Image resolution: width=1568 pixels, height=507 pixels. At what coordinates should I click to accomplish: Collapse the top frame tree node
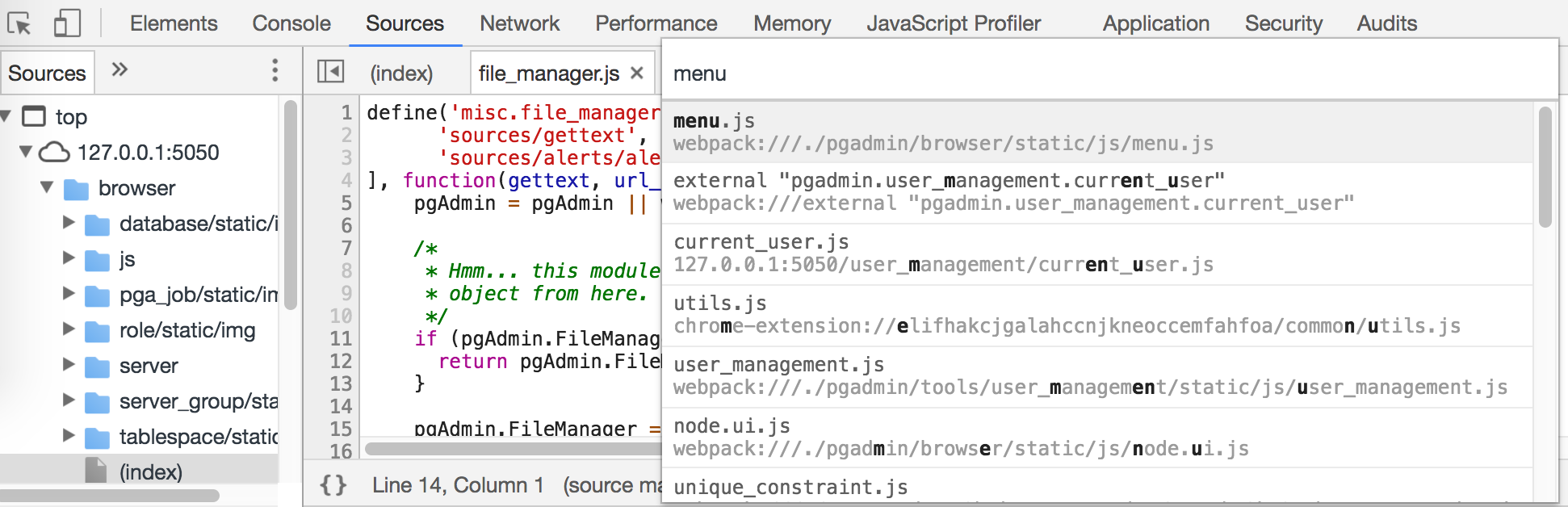[x=6, y=116]
